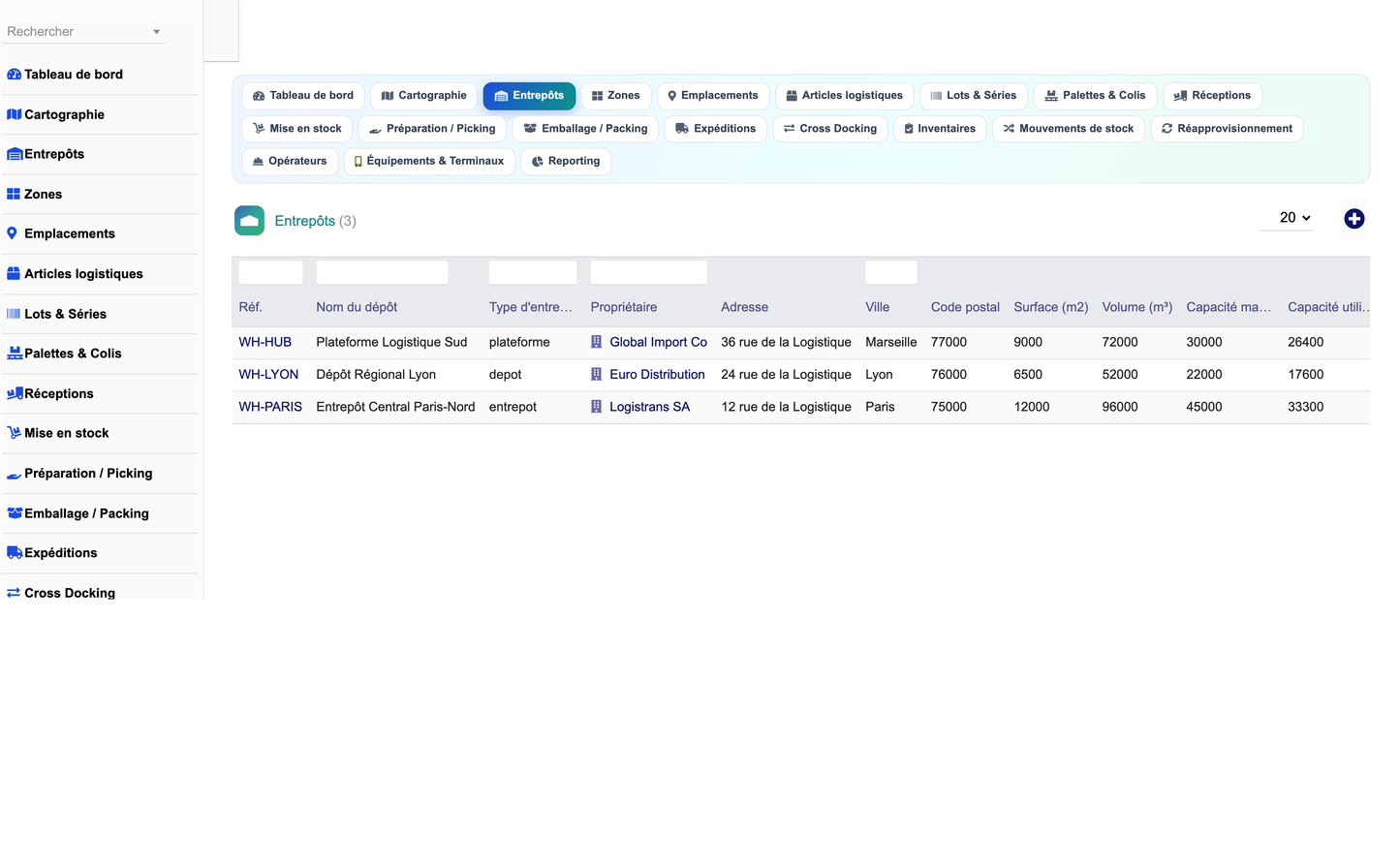
Task: Open the Articles logistiques top tab
Action: click(845, 96)
